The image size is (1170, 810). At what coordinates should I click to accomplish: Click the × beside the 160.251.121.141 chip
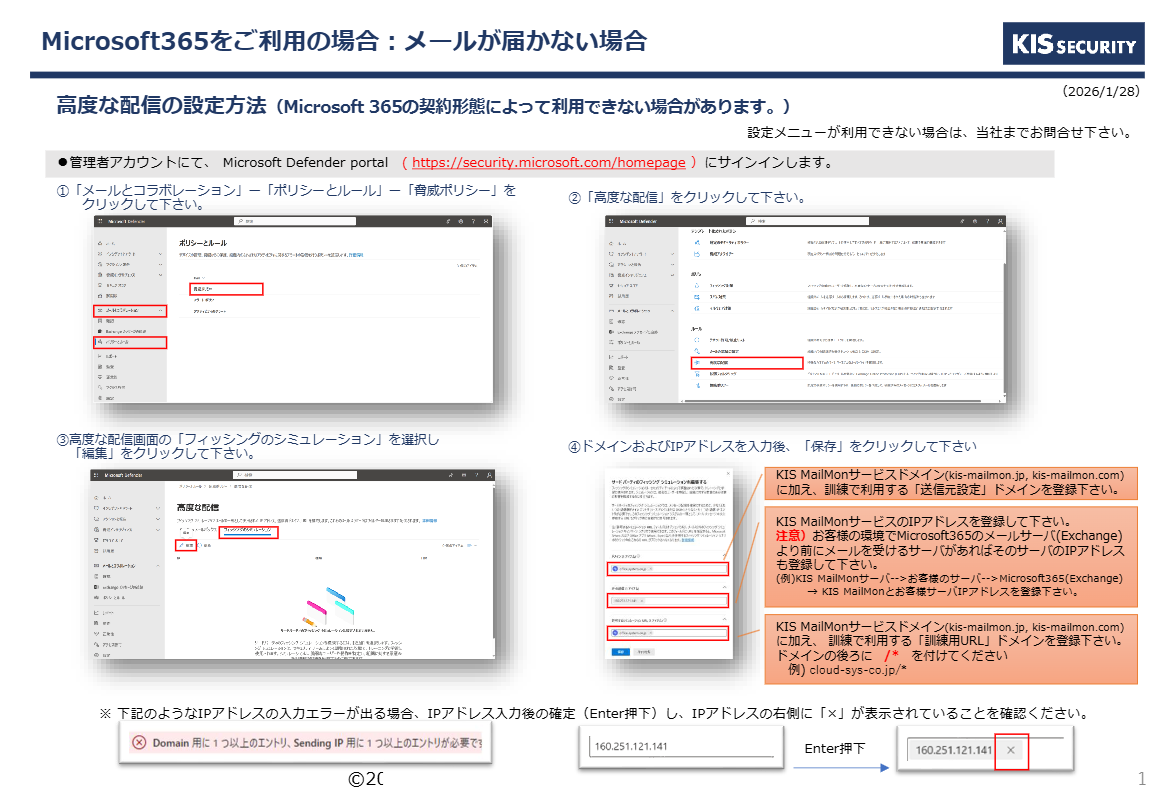click(x=1011, y=750)
